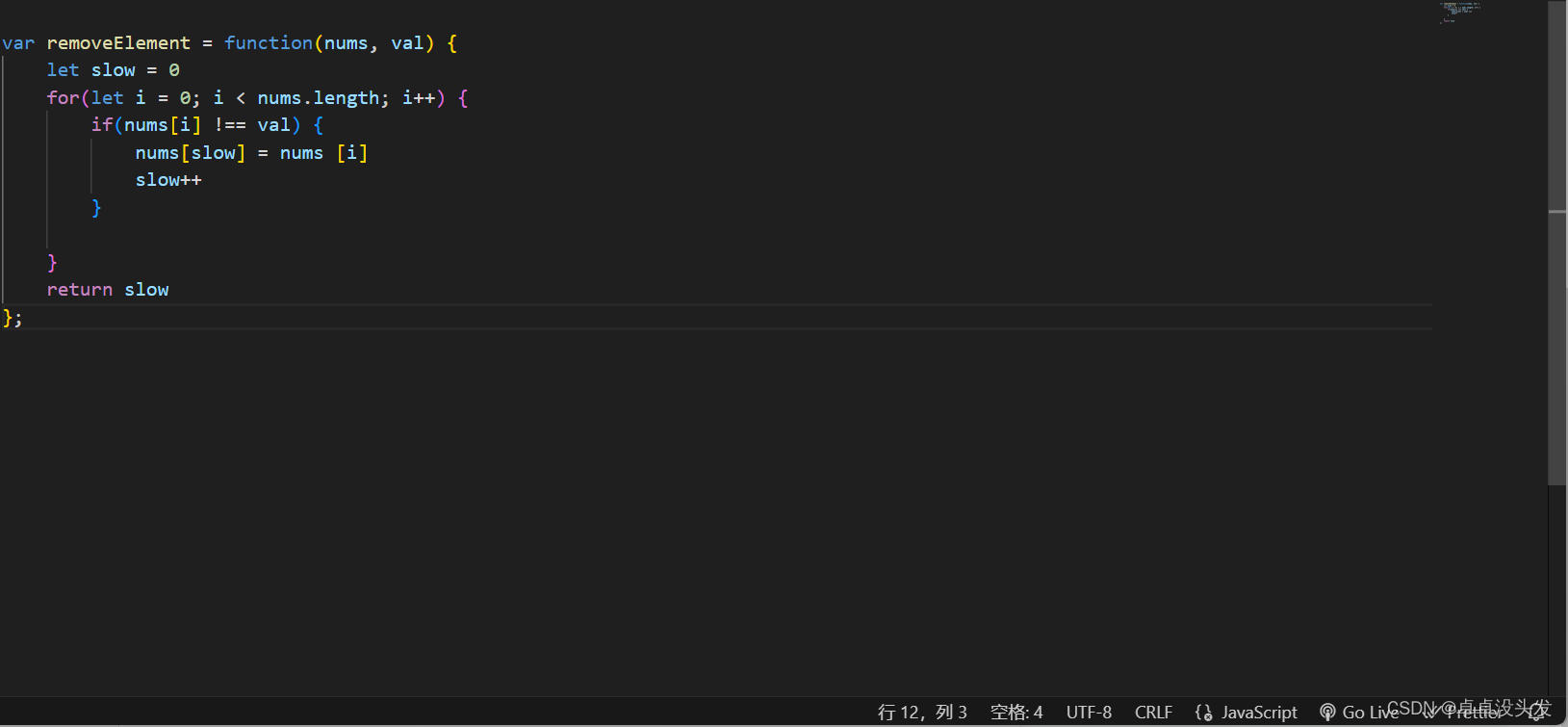Click the '!==' operator in if statement
Image resolution: width=1568 pixels, height=727 pixels.
pos(230,125)
